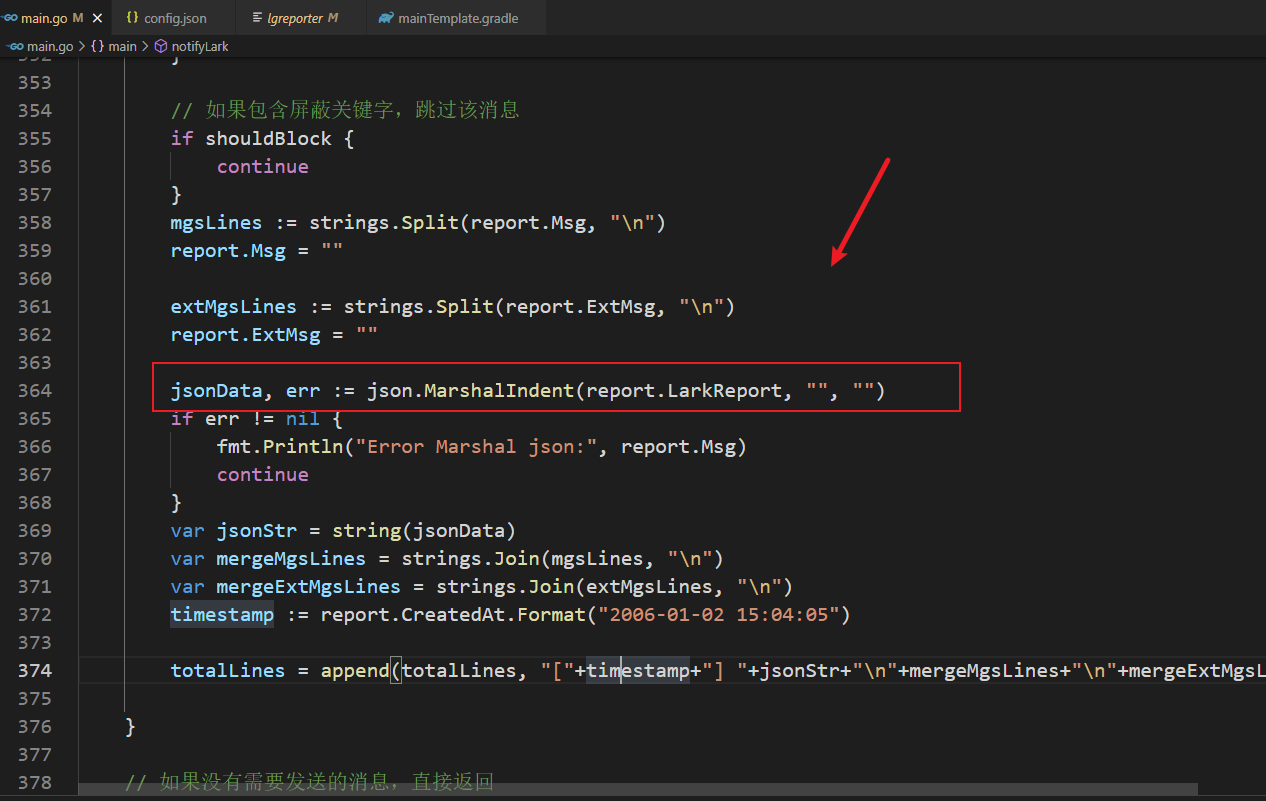Click the append function on line 374

click(355, 670)
